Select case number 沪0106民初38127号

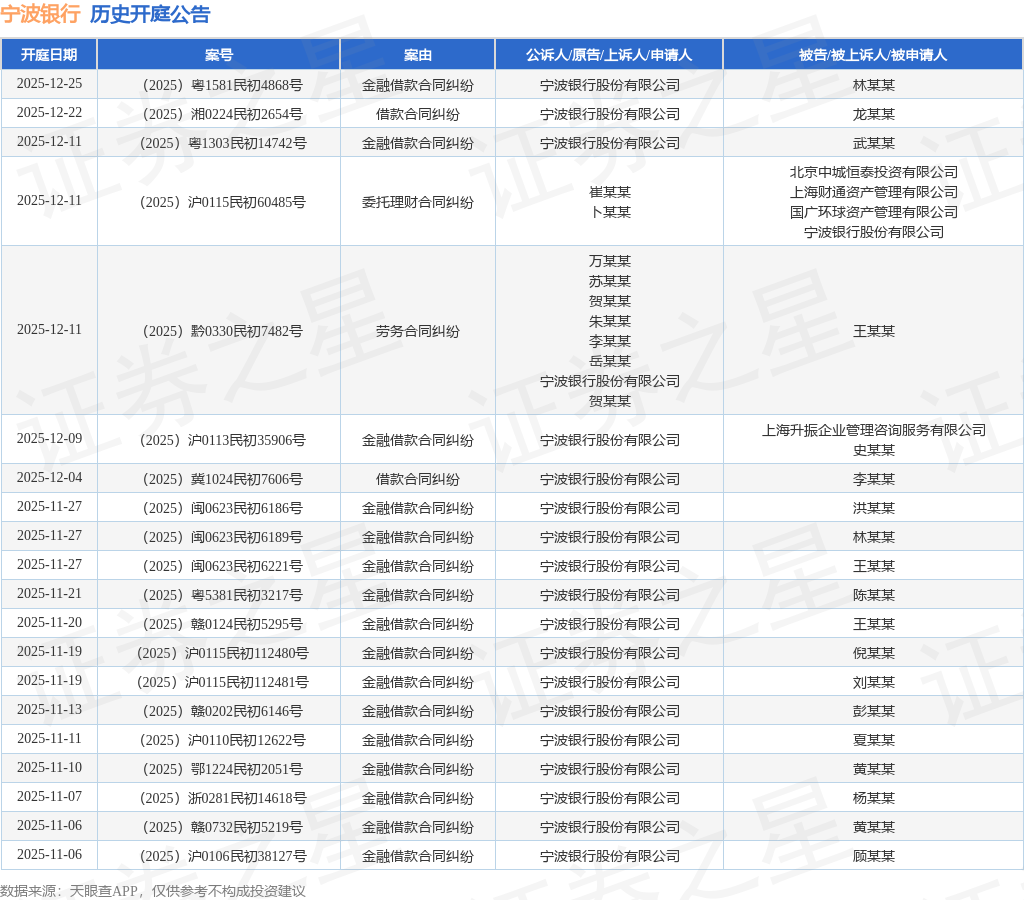coord(223,856)
